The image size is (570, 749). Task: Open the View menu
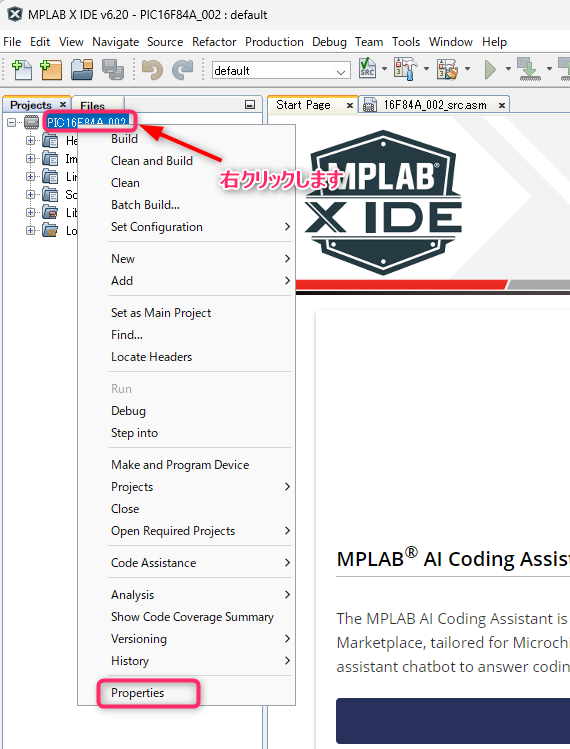click(x=71, y=42)
